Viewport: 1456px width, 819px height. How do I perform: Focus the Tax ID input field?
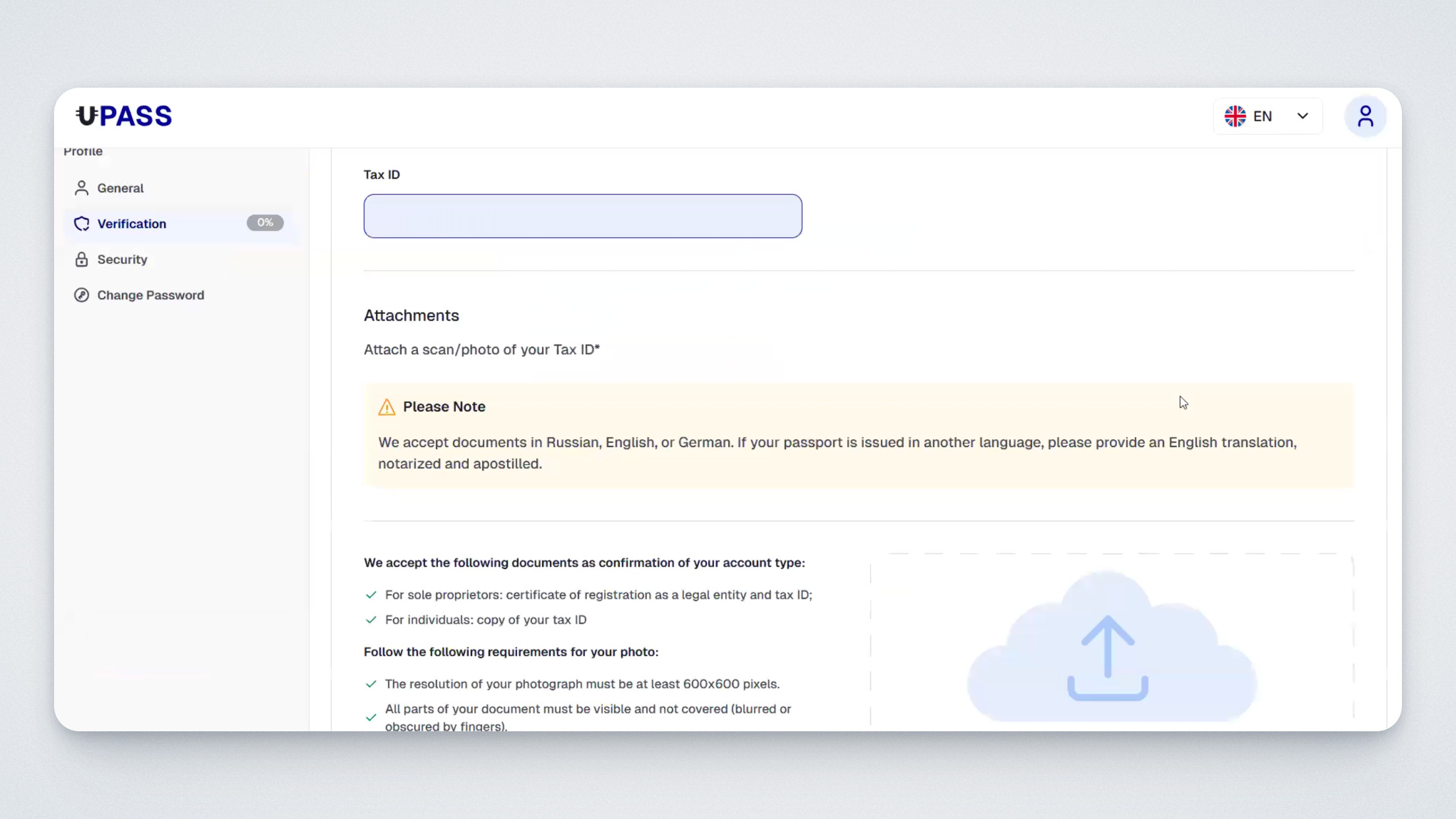point(582,216)
